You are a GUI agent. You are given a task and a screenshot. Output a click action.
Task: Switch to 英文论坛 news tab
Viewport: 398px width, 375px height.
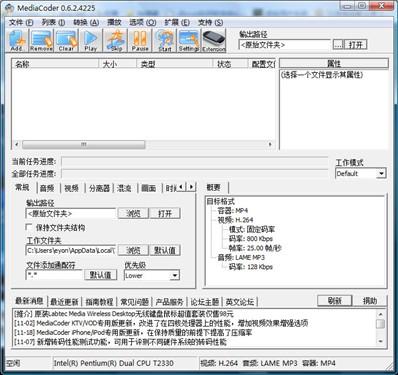click(240, 302)
